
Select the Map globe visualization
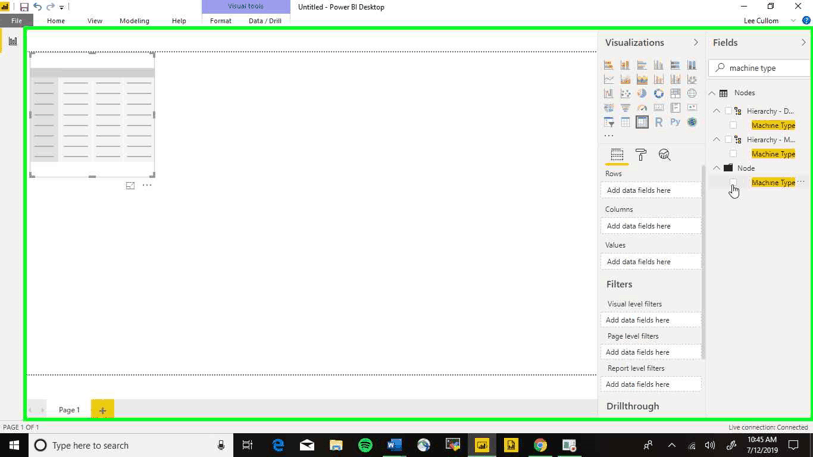pyautogui.click(x=691, y=93)
